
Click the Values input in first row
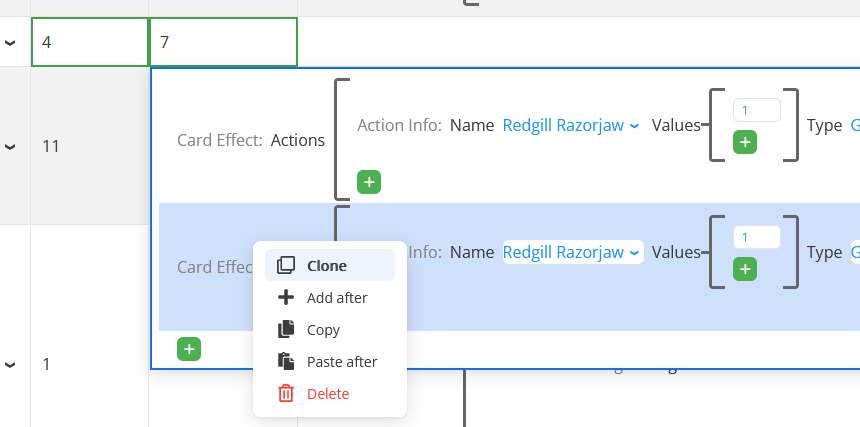tap(756, 110)
